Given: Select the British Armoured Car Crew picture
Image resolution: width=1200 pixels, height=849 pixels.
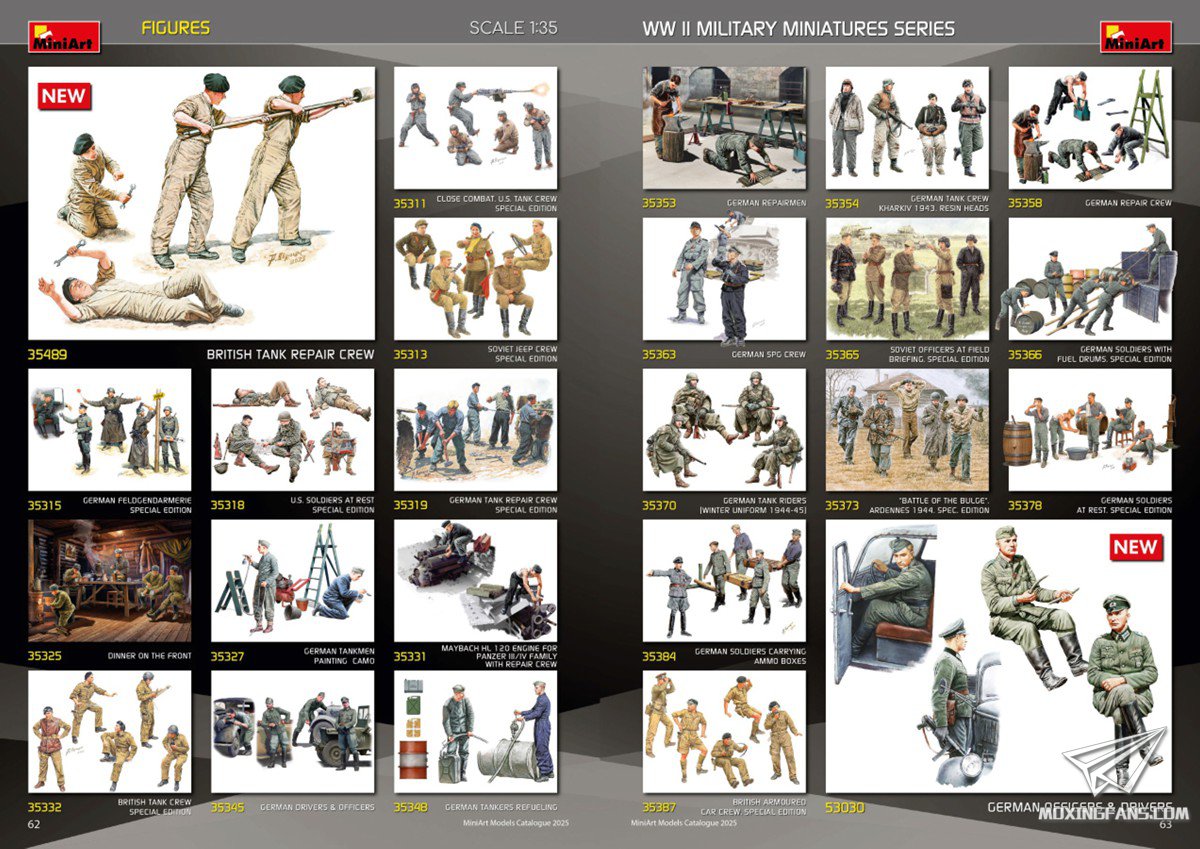Looking at the screenshot, I should [x=724, y=732].
